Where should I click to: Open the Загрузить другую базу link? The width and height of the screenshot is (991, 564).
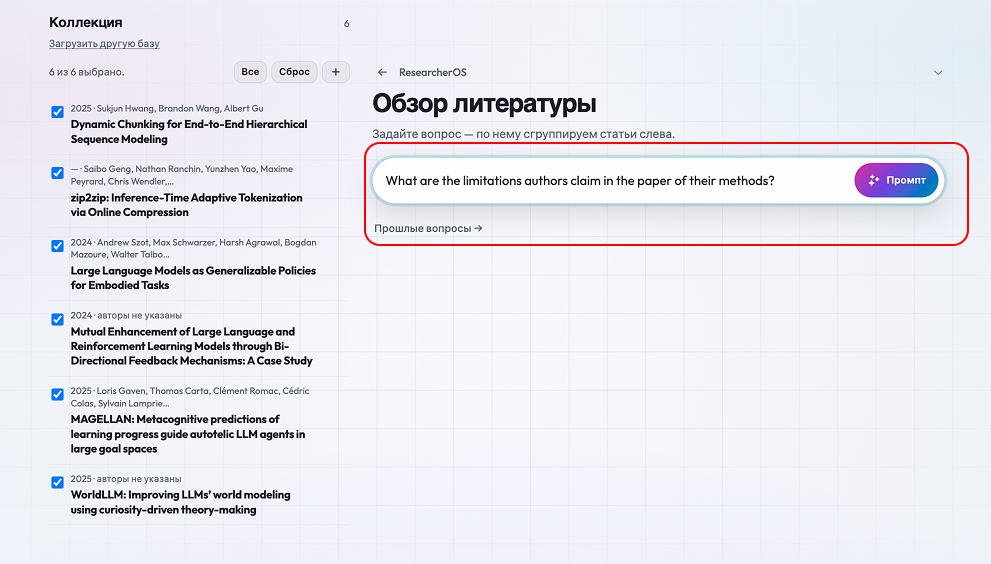pos(104,44)
